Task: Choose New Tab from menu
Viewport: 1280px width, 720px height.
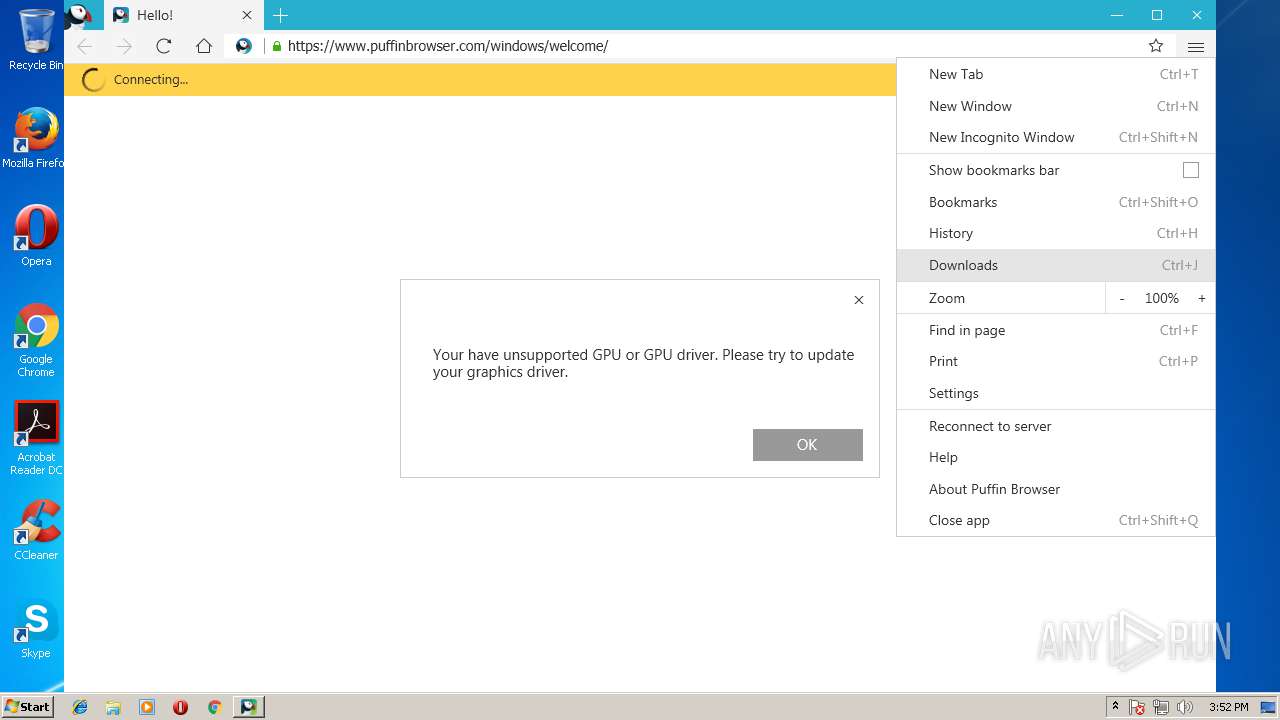Action: [x=1056, y=74]
